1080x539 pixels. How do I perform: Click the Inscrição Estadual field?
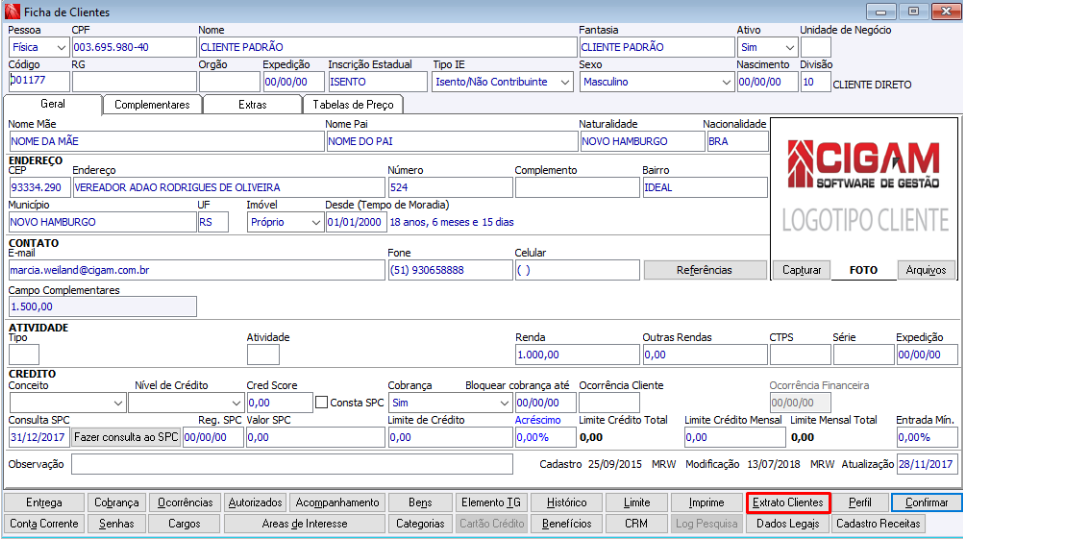point(377,82)
